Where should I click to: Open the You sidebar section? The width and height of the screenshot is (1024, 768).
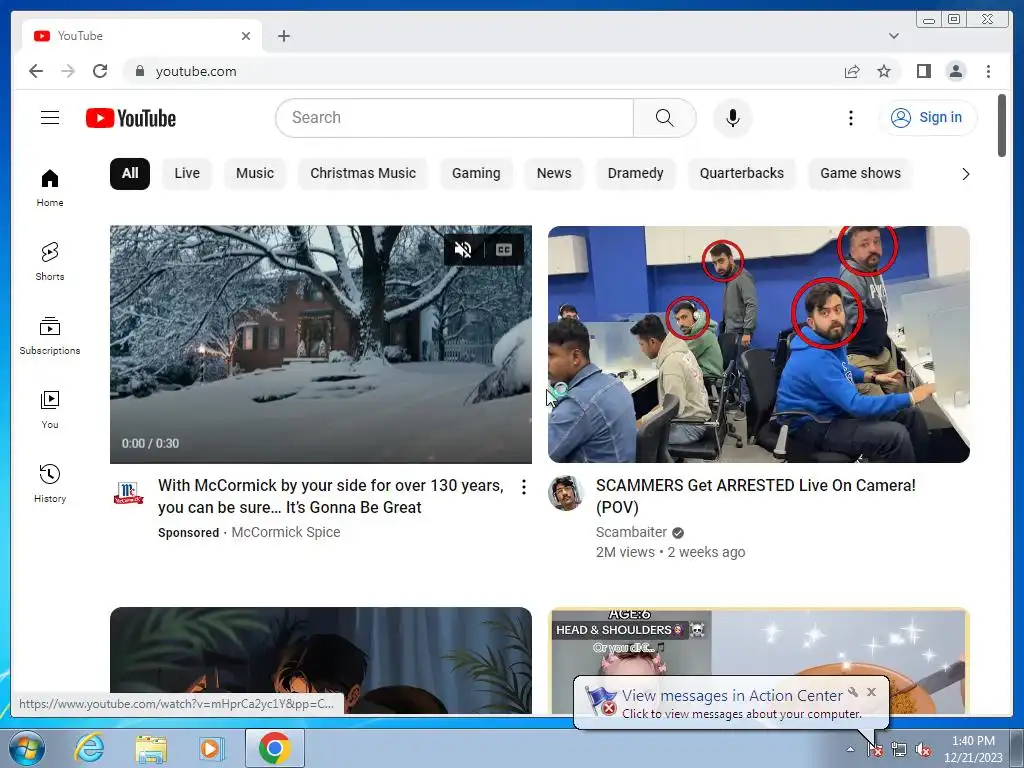(50, 409)
